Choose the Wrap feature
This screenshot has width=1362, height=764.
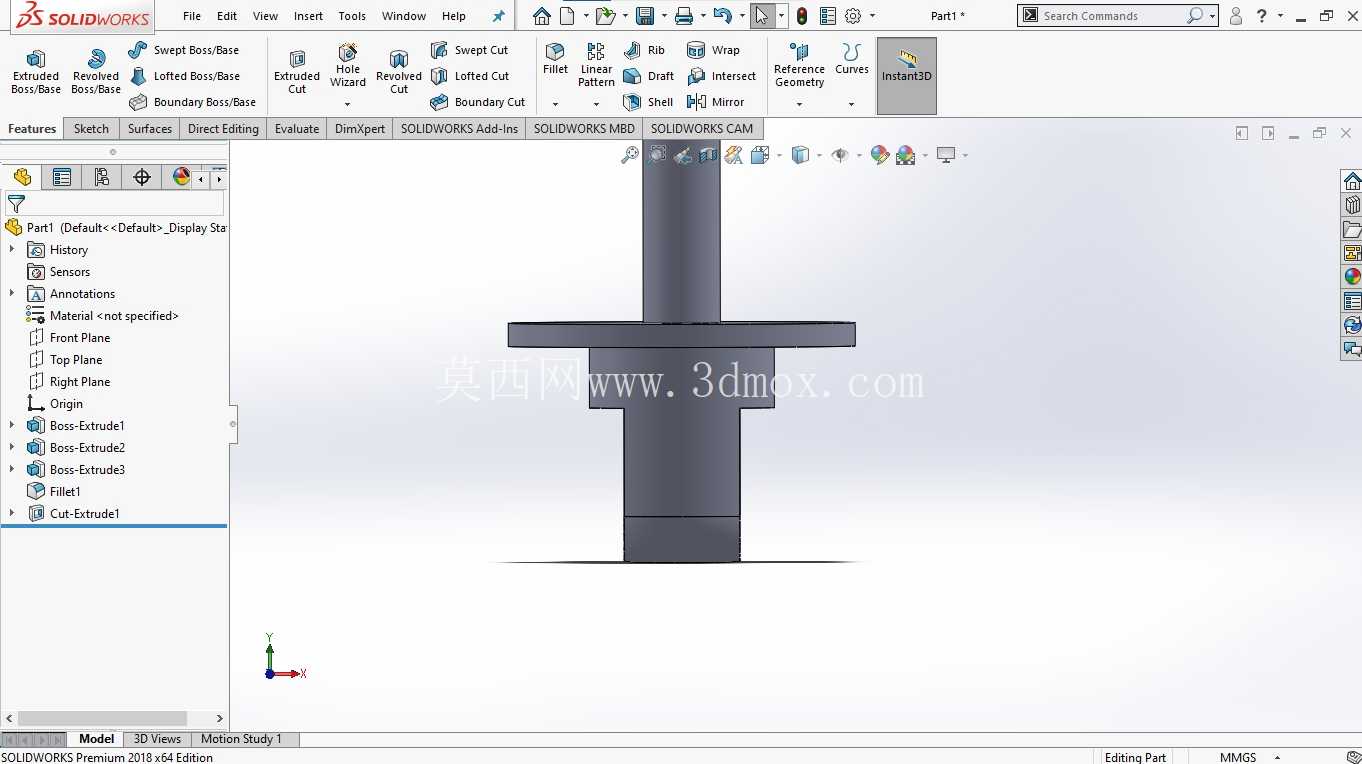click(714, 50)
